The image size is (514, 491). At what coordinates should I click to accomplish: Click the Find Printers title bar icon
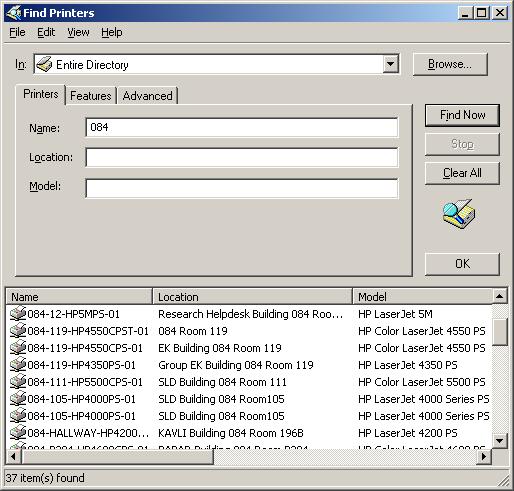(14, 13)
